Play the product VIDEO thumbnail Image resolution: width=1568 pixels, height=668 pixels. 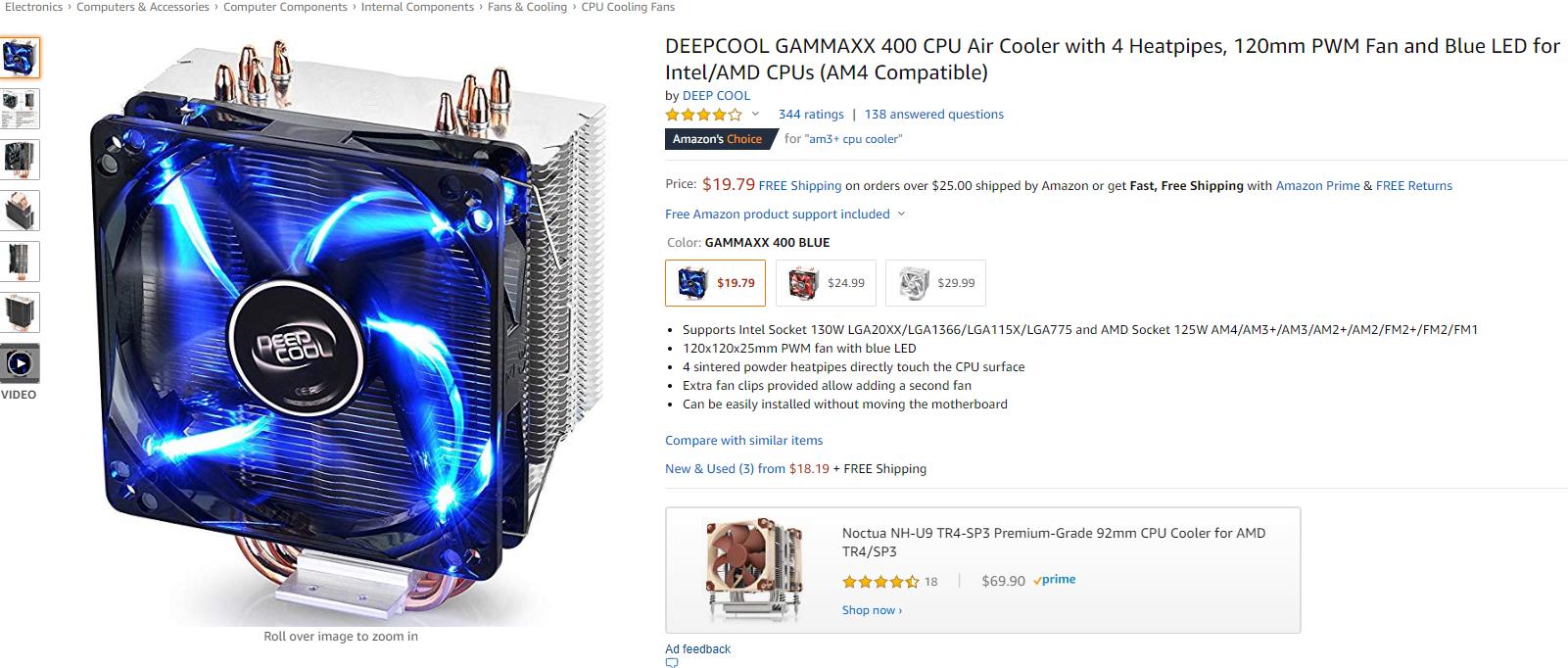pyautogui.click(x=20, y=363)
